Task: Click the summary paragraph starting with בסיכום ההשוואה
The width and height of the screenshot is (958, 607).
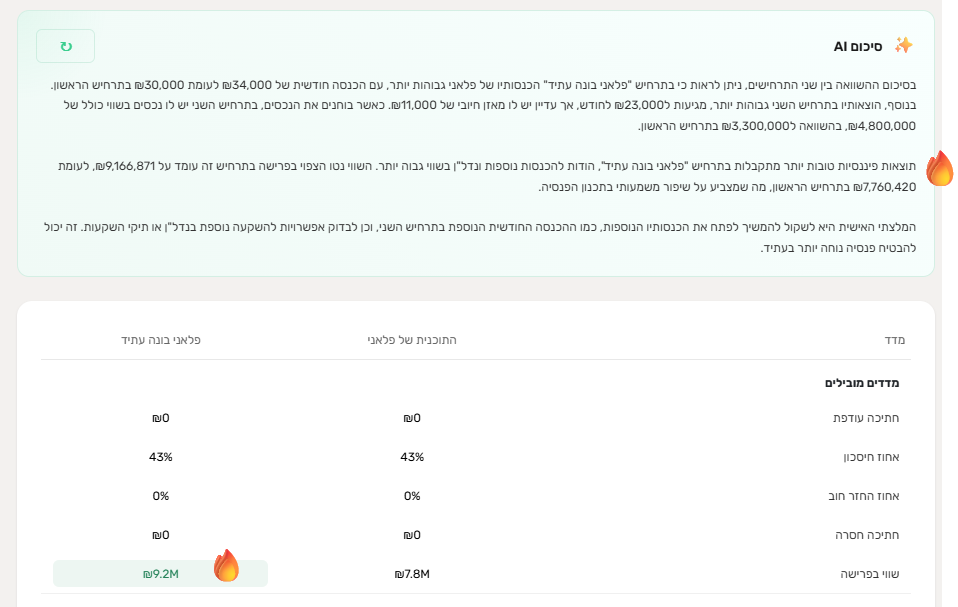Action: [480, 106]
